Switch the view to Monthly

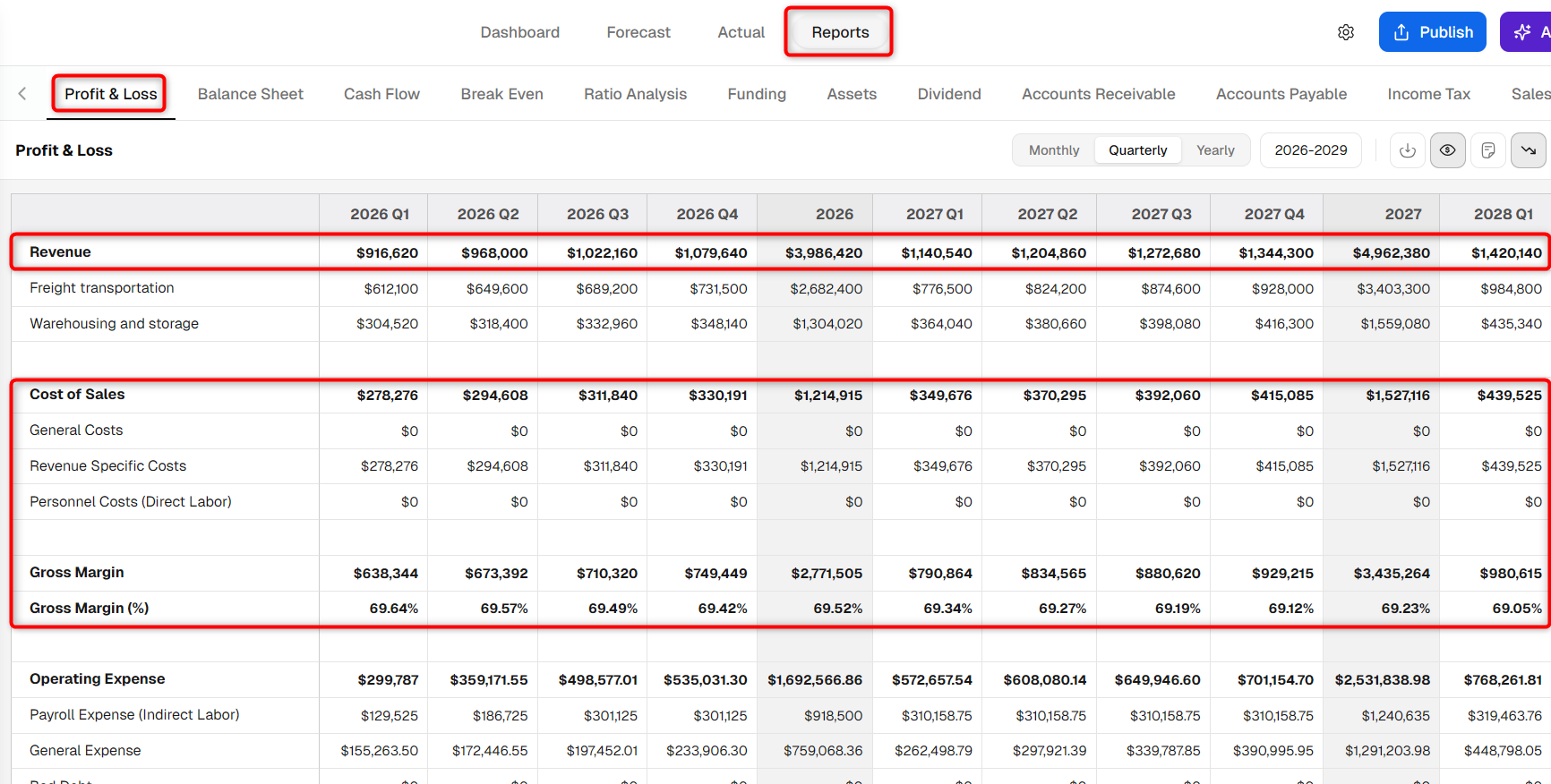(x=1054, y=150)
